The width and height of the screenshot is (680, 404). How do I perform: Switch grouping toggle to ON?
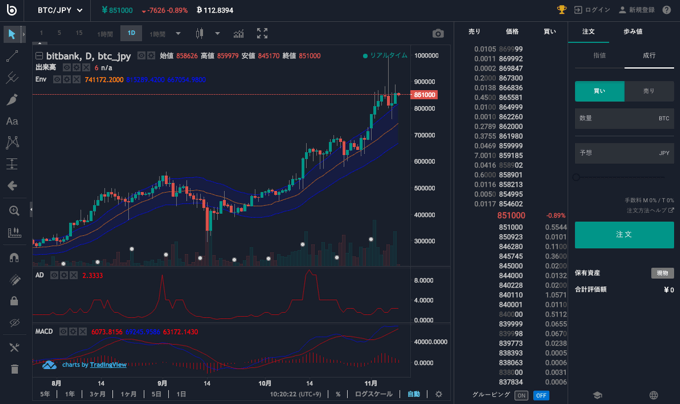pyautogui.click(x=521, y=395)
